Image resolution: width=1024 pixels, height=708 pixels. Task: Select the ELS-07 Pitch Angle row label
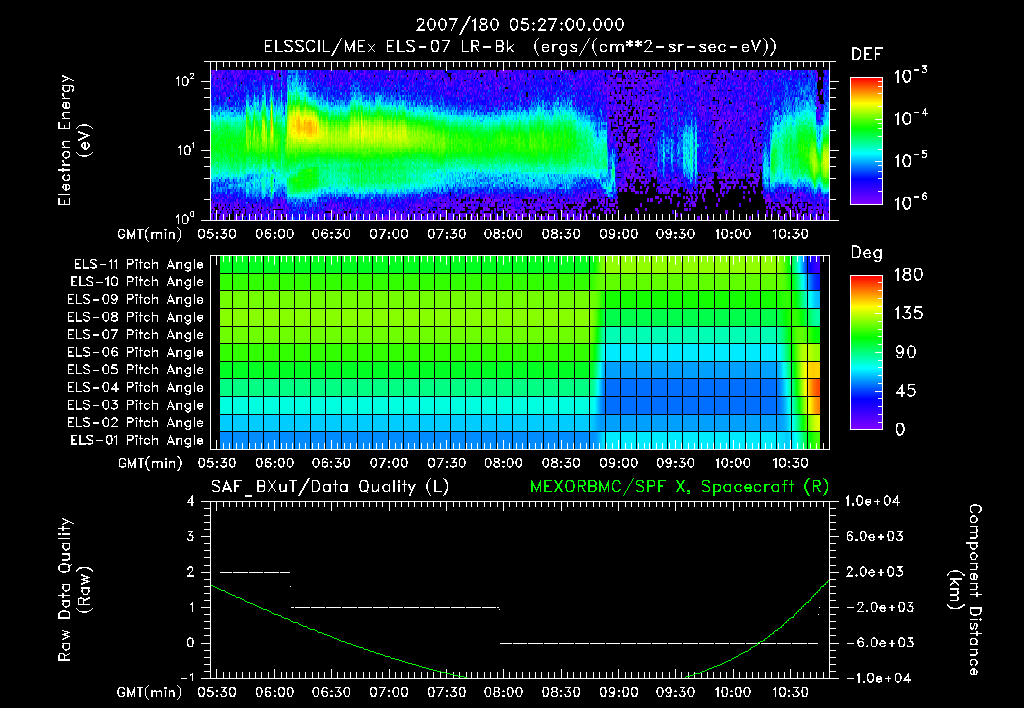pos(136,334)
